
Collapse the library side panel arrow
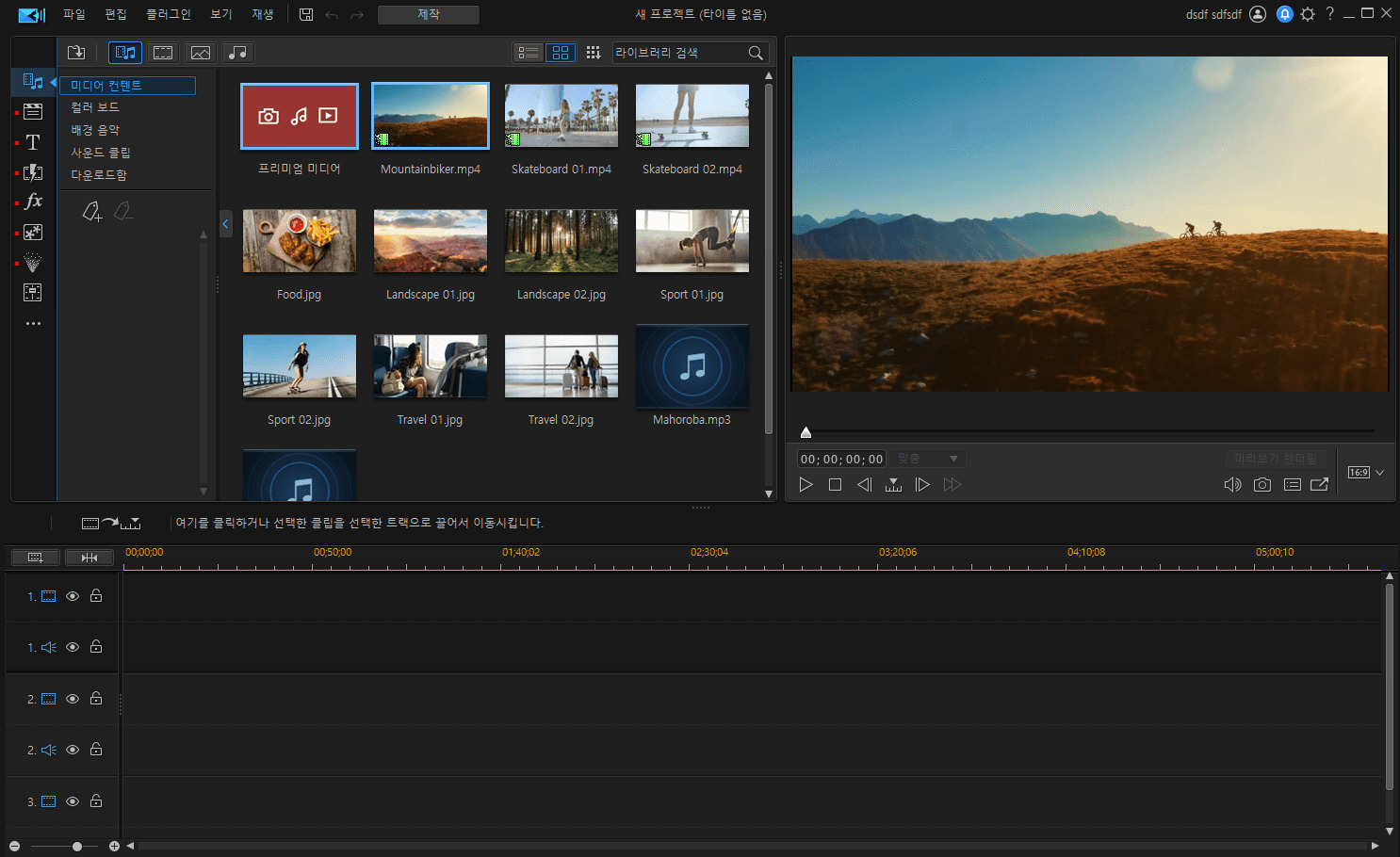pos(225,224)
